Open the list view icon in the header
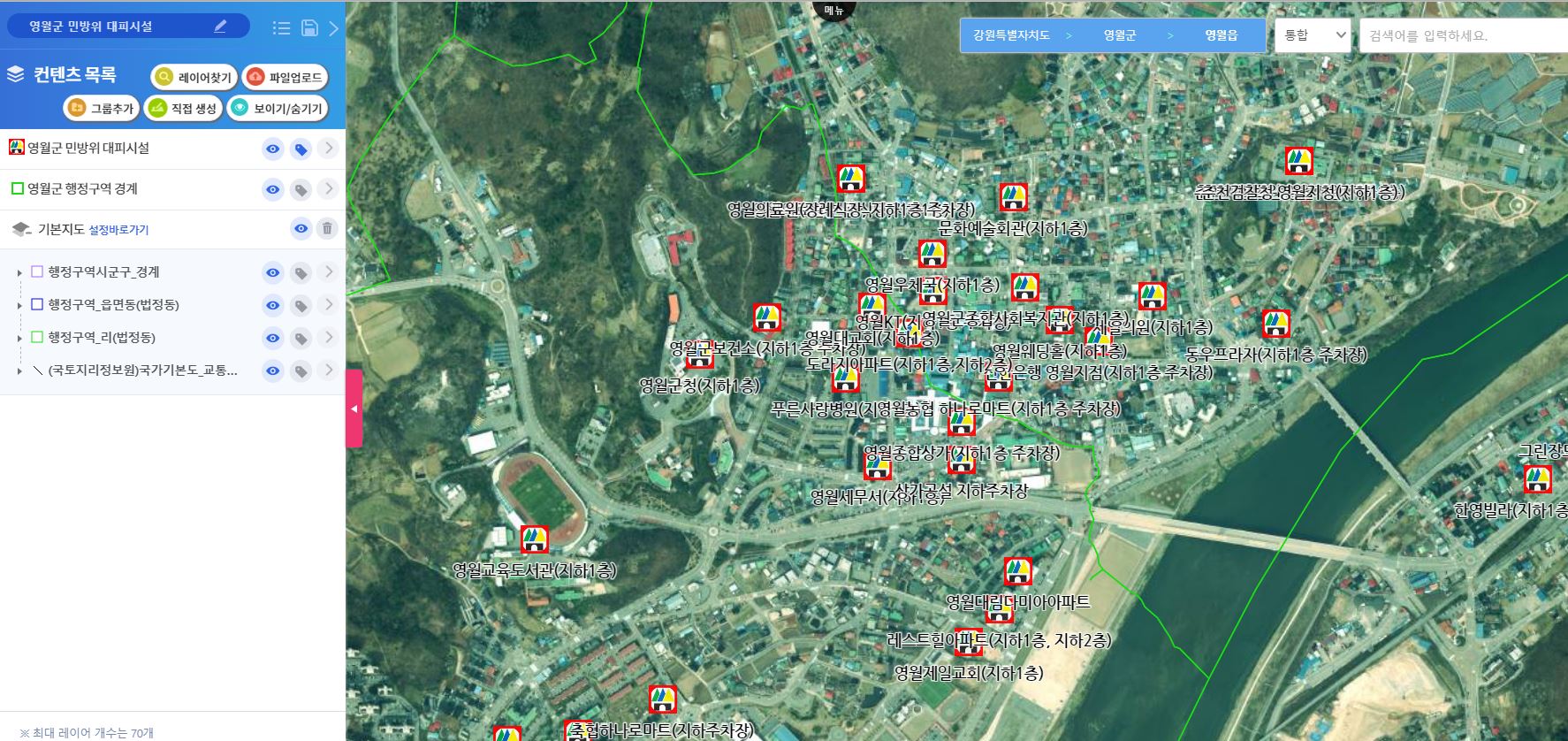 click(x=281, y=28)
